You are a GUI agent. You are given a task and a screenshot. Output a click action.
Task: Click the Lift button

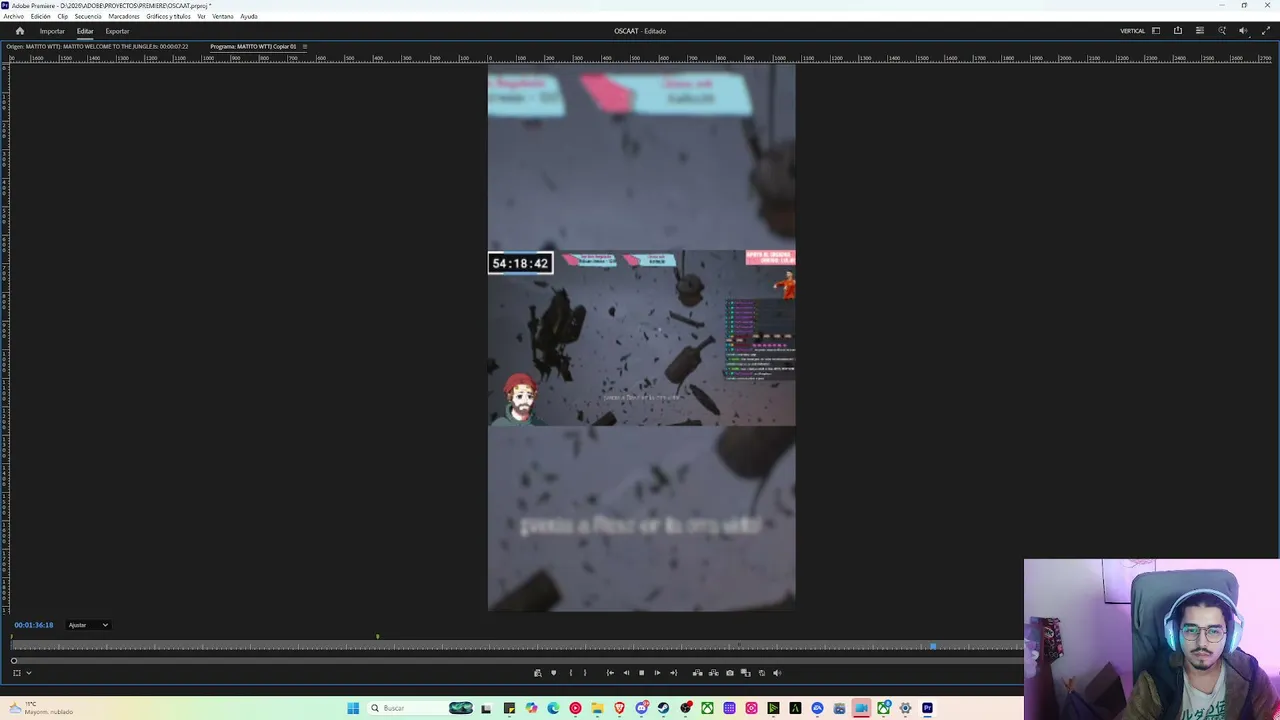click(x=697, y=673)
